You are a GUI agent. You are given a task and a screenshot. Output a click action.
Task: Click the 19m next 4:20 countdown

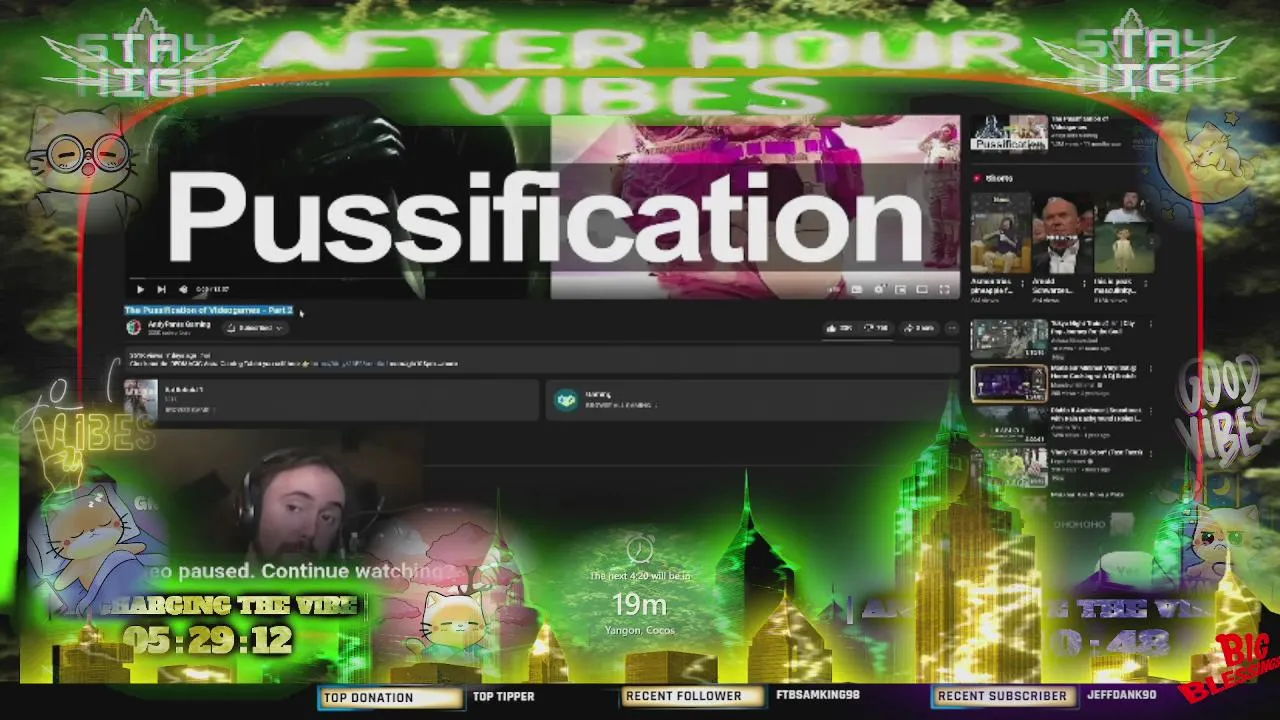[639, 604]
